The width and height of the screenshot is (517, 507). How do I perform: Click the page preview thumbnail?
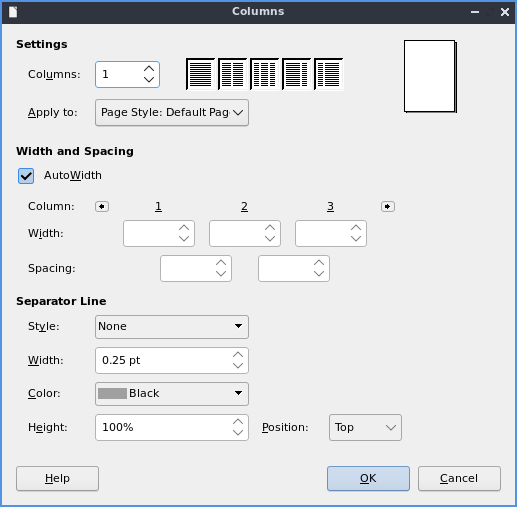coord(430,76)
